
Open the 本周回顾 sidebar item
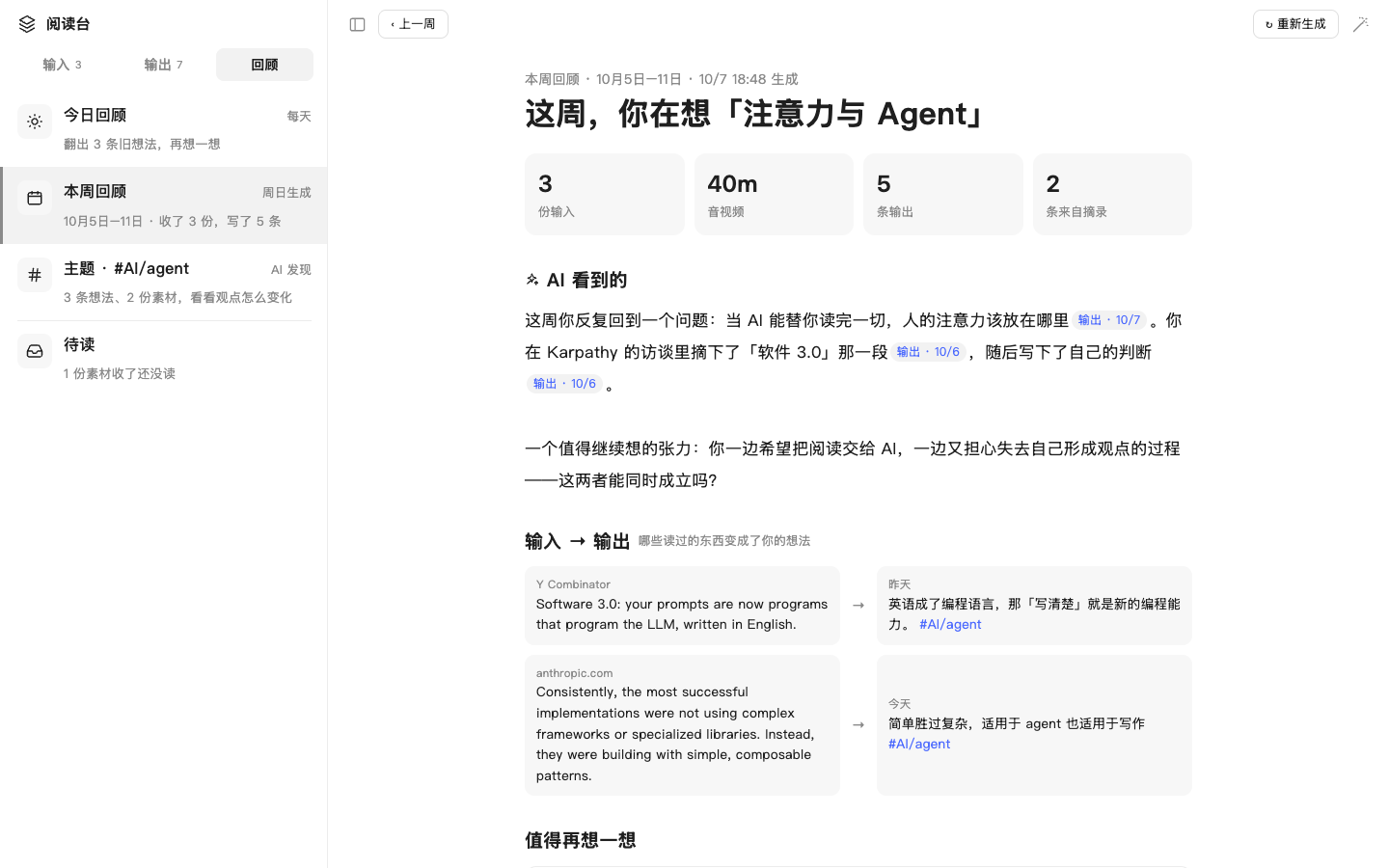point(164,205)
